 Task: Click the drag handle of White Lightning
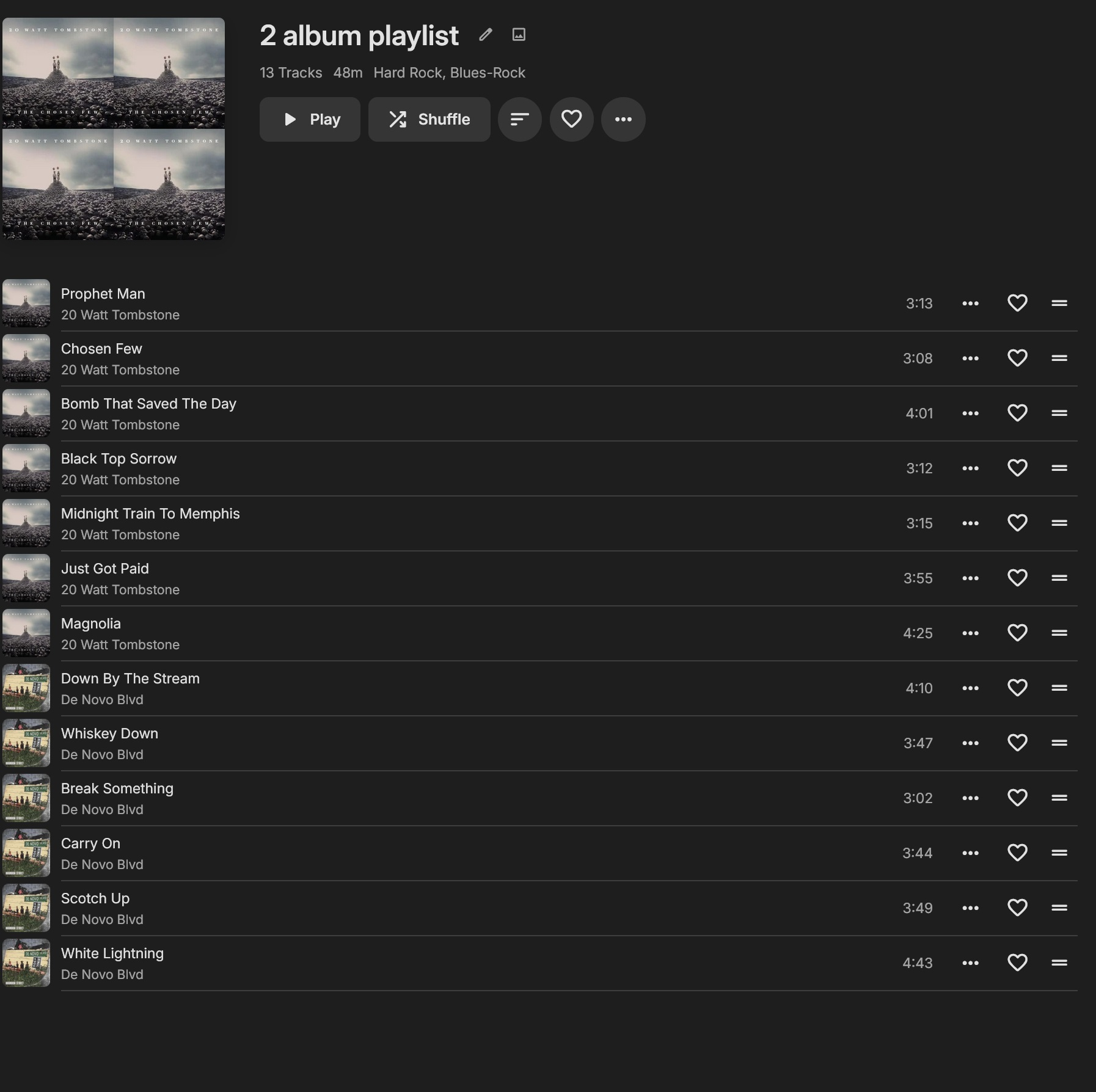coord(1059,963)
